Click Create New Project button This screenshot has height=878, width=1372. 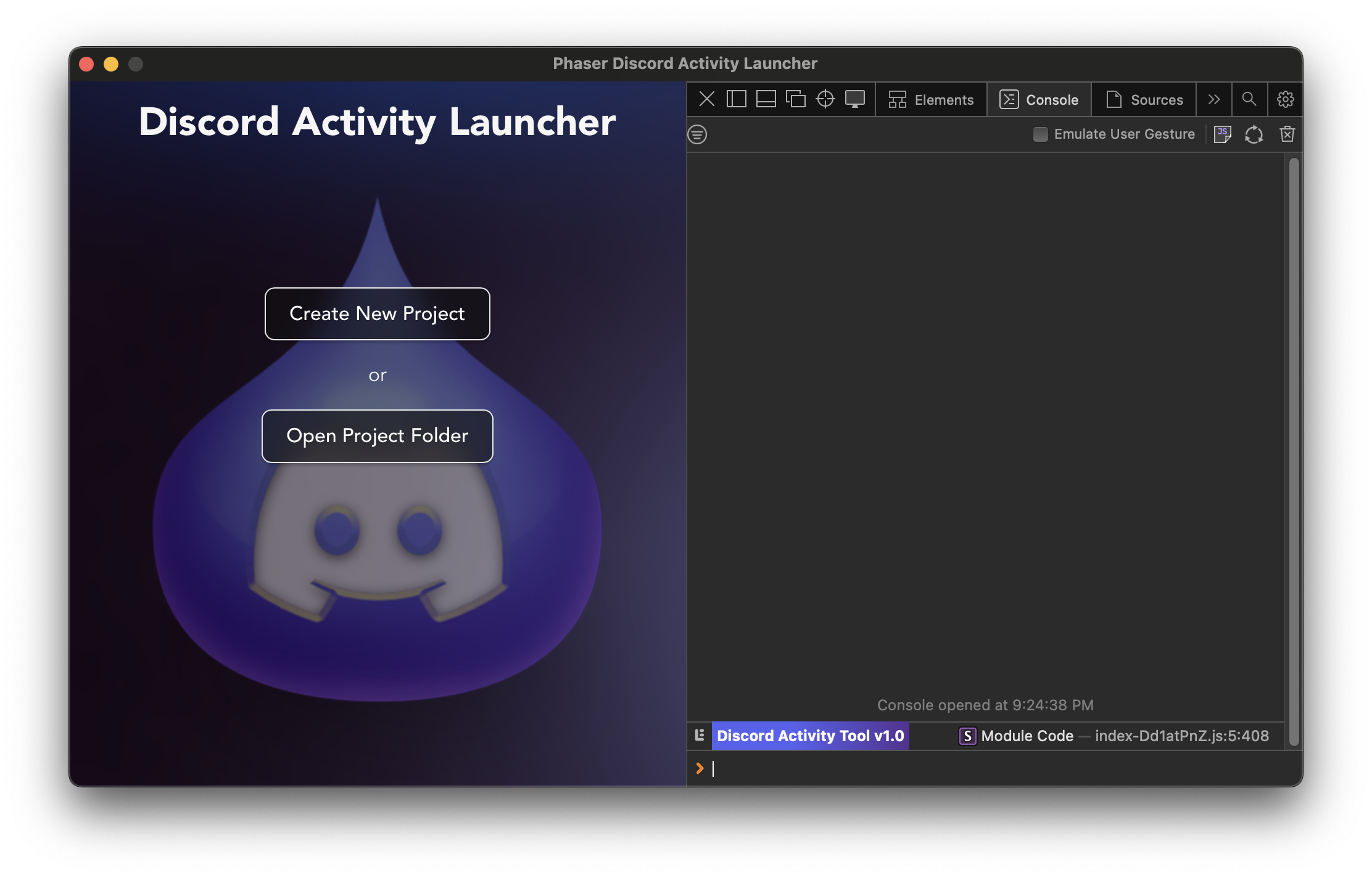pos(378,314)
